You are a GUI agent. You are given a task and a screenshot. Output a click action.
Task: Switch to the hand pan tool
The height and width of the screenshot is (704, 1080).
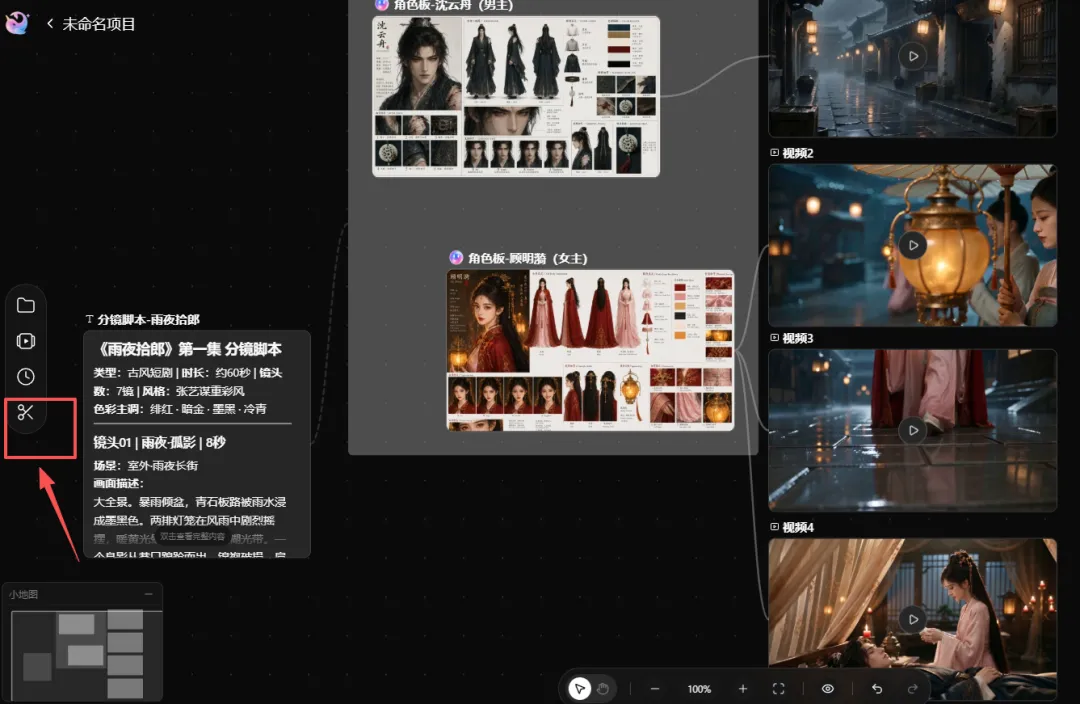[603, 688]
